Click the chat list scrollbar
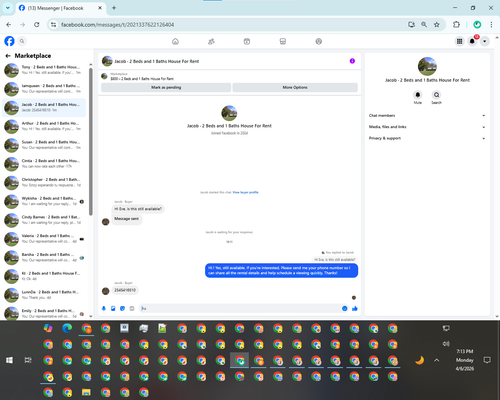 click(91, 142)
